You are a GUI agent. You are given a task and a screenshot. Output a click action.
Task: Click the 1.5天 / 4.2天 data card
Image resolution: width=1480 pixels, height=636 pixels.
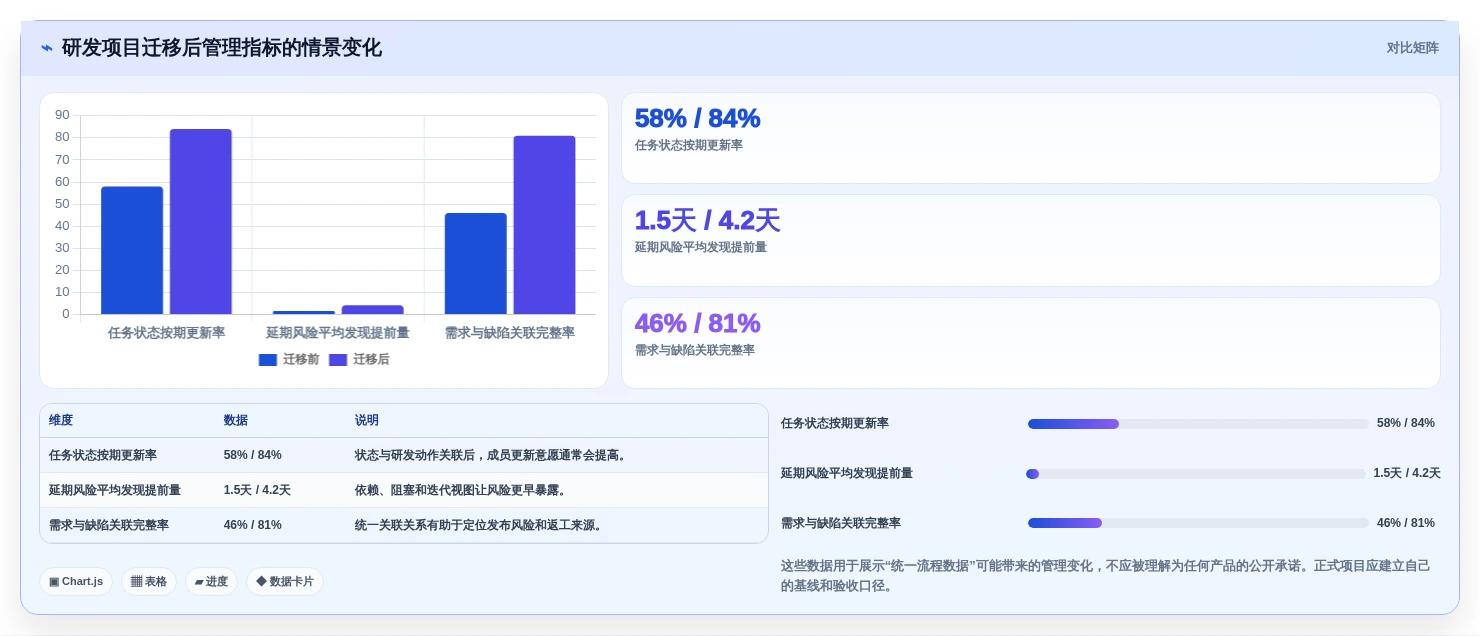[1031, 240]
